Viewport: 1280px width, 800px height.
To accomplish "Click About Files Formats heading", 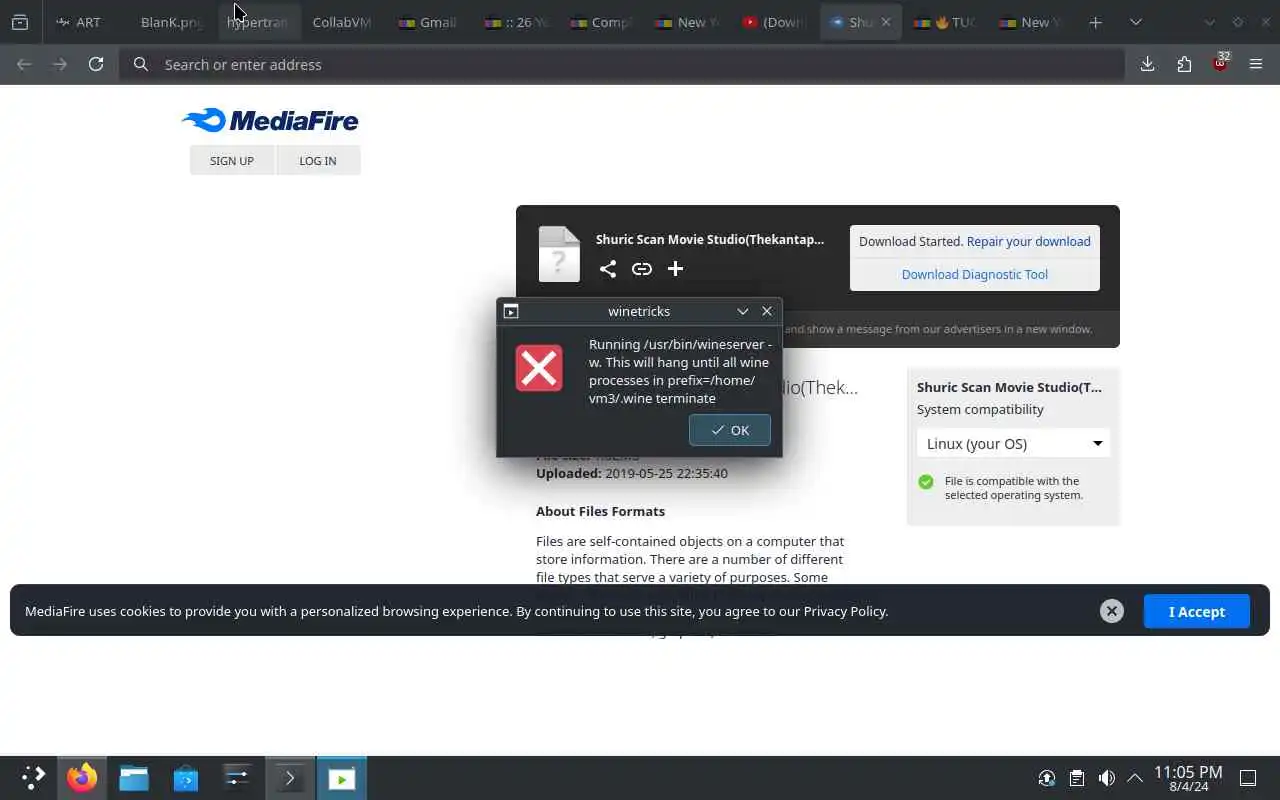I will tap(600, 511).
